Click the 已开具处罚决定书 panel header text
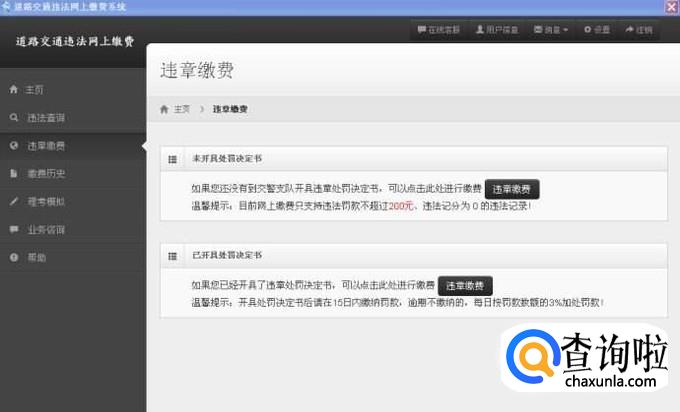 click(227, 255)
